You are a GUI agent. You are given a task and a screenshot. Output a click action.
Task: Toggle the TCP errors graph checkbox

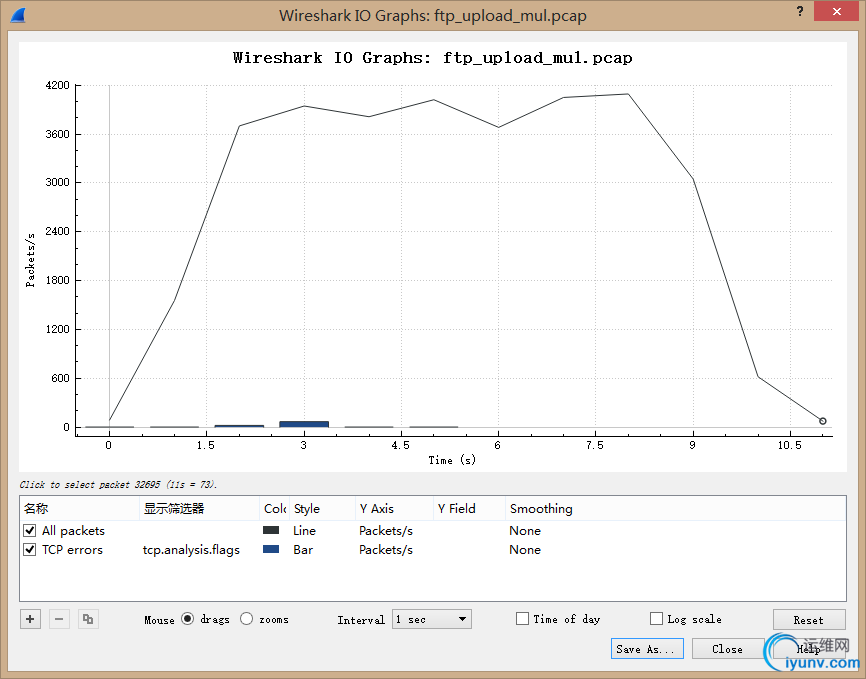point(30,550)
